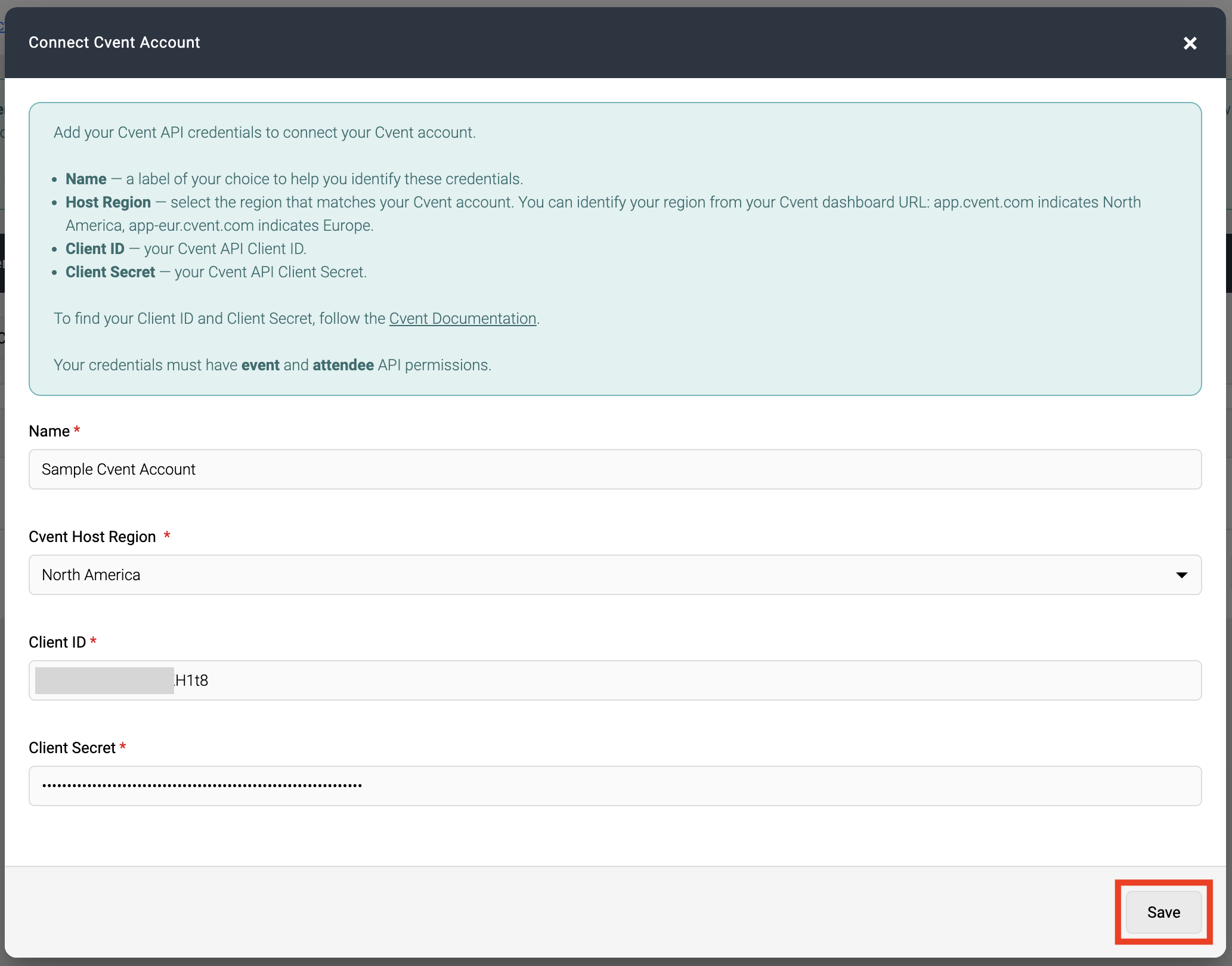Click the Client ID input field

tap(615, 680)
